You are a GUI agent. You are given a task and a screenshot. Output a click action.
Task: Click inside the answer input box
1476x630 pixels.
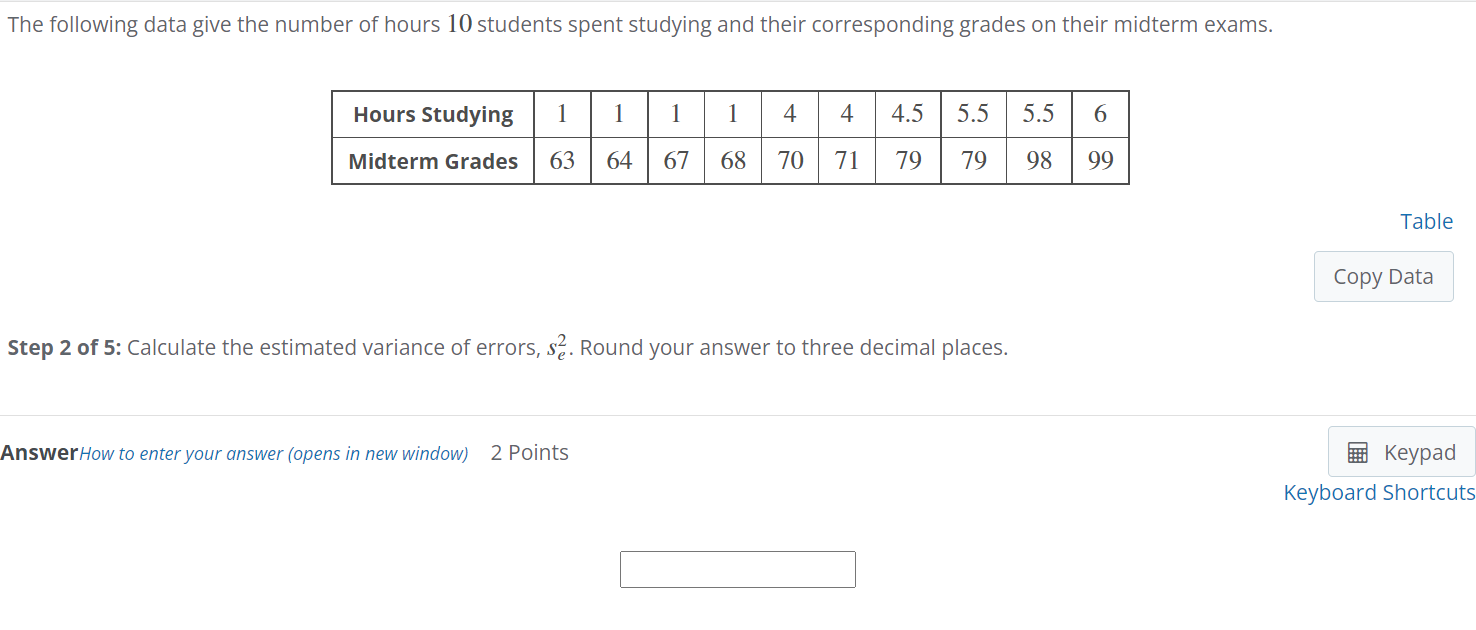738,569
